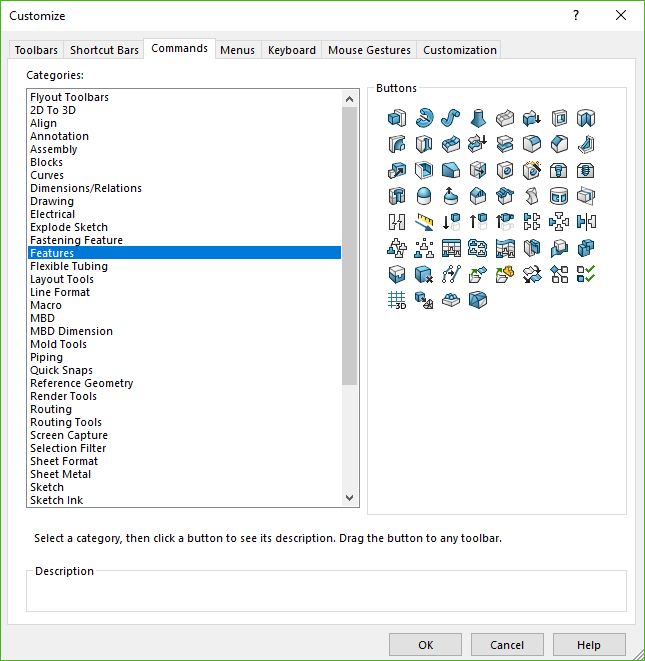
Task: Choose the Reference Geometry category
Action: [81, 383]
